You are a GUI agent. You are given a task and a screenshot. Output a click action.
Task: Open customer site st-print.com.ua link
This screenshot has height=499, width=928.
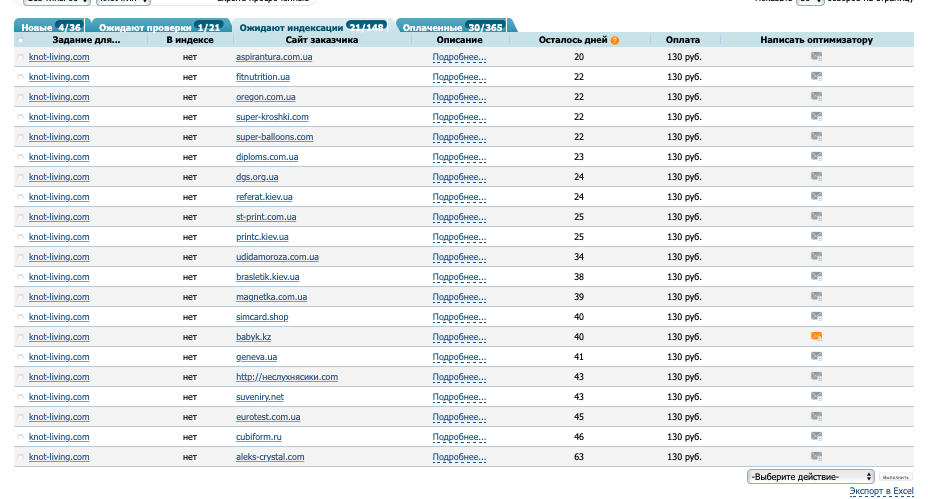pos(266,217)
